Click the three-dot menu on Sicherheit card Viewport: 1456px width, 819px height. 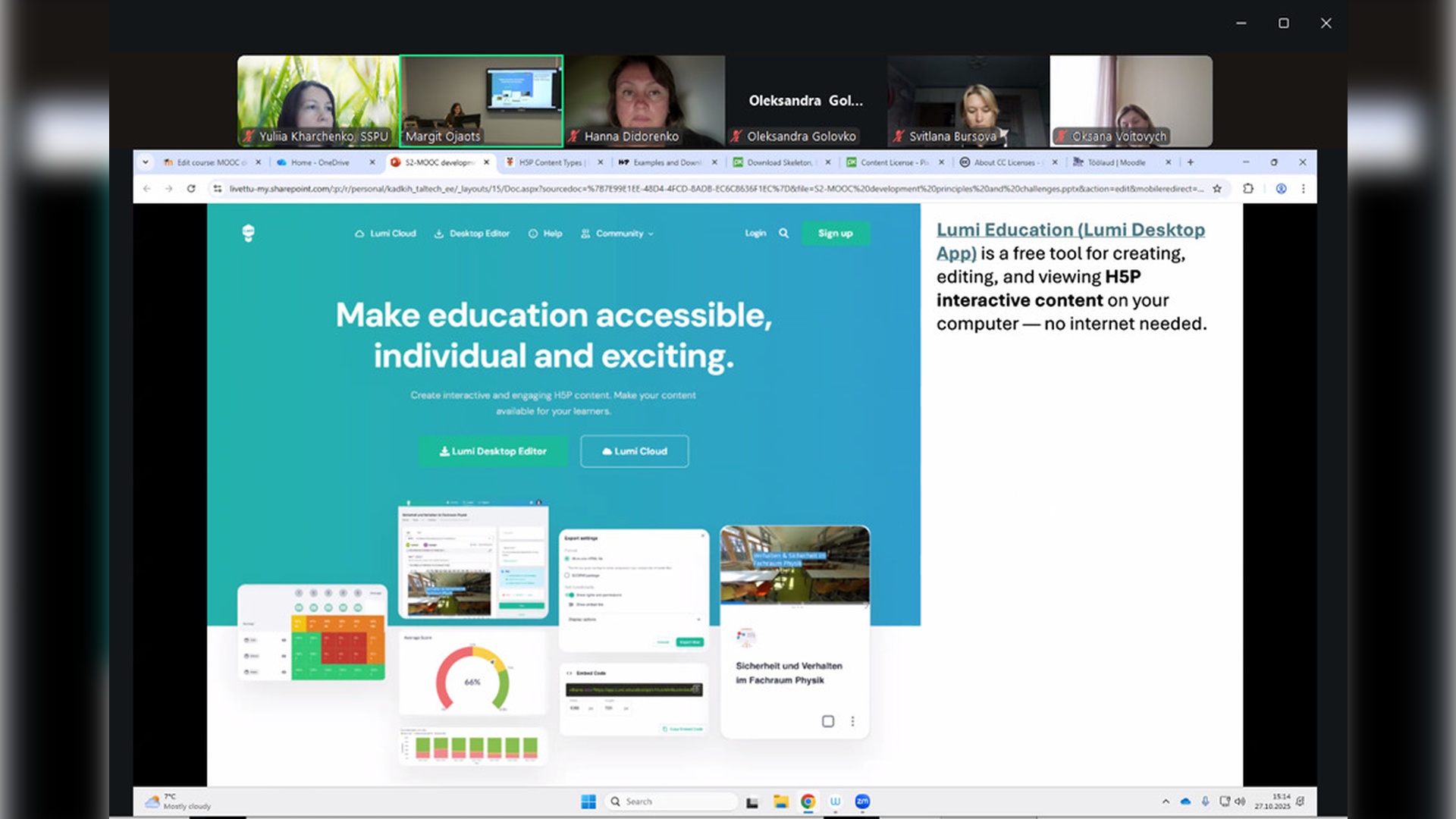click(x=852, y=721)
